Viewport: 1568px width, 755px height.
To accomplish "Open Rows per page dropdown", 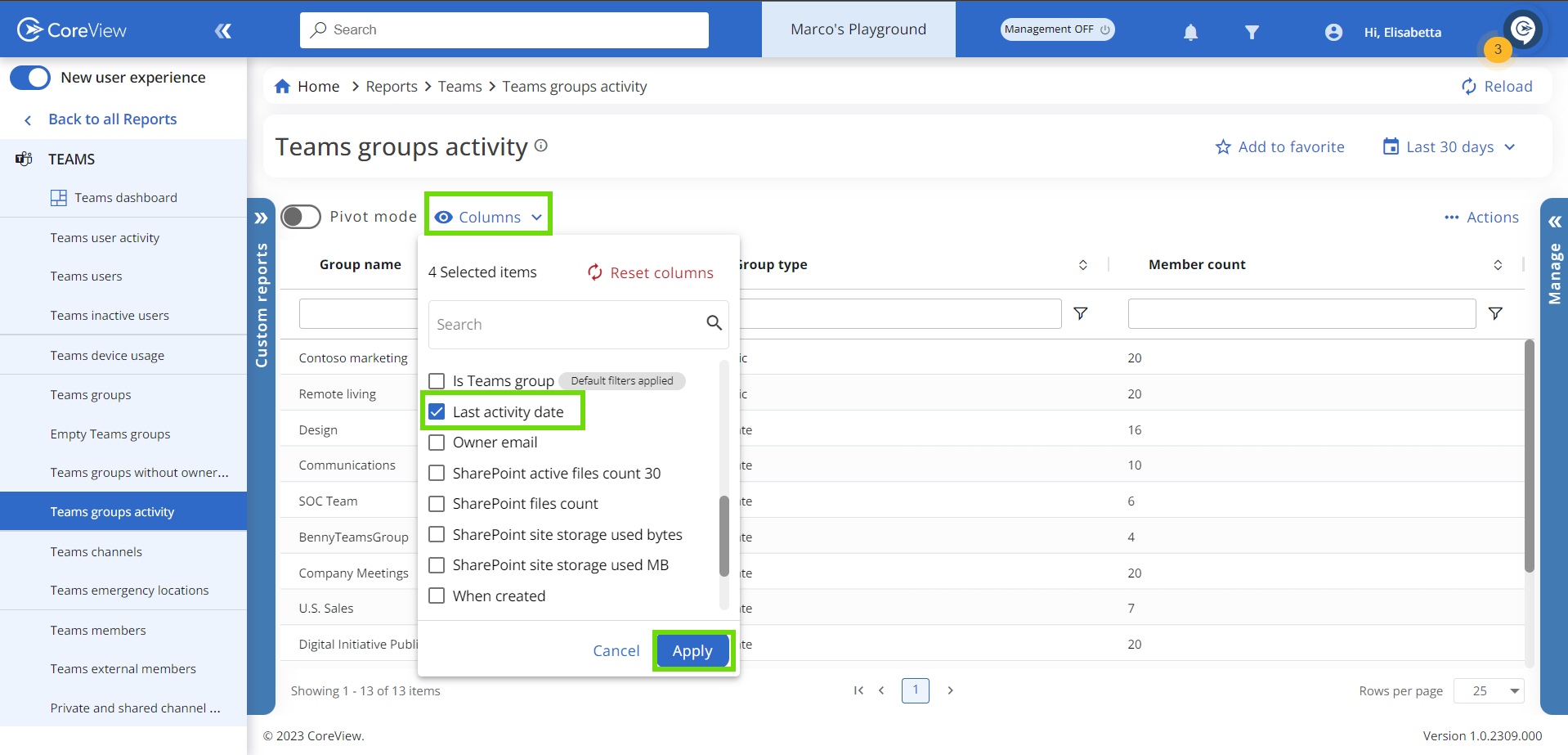I will pyautogui.click(x=1489, y=691).
